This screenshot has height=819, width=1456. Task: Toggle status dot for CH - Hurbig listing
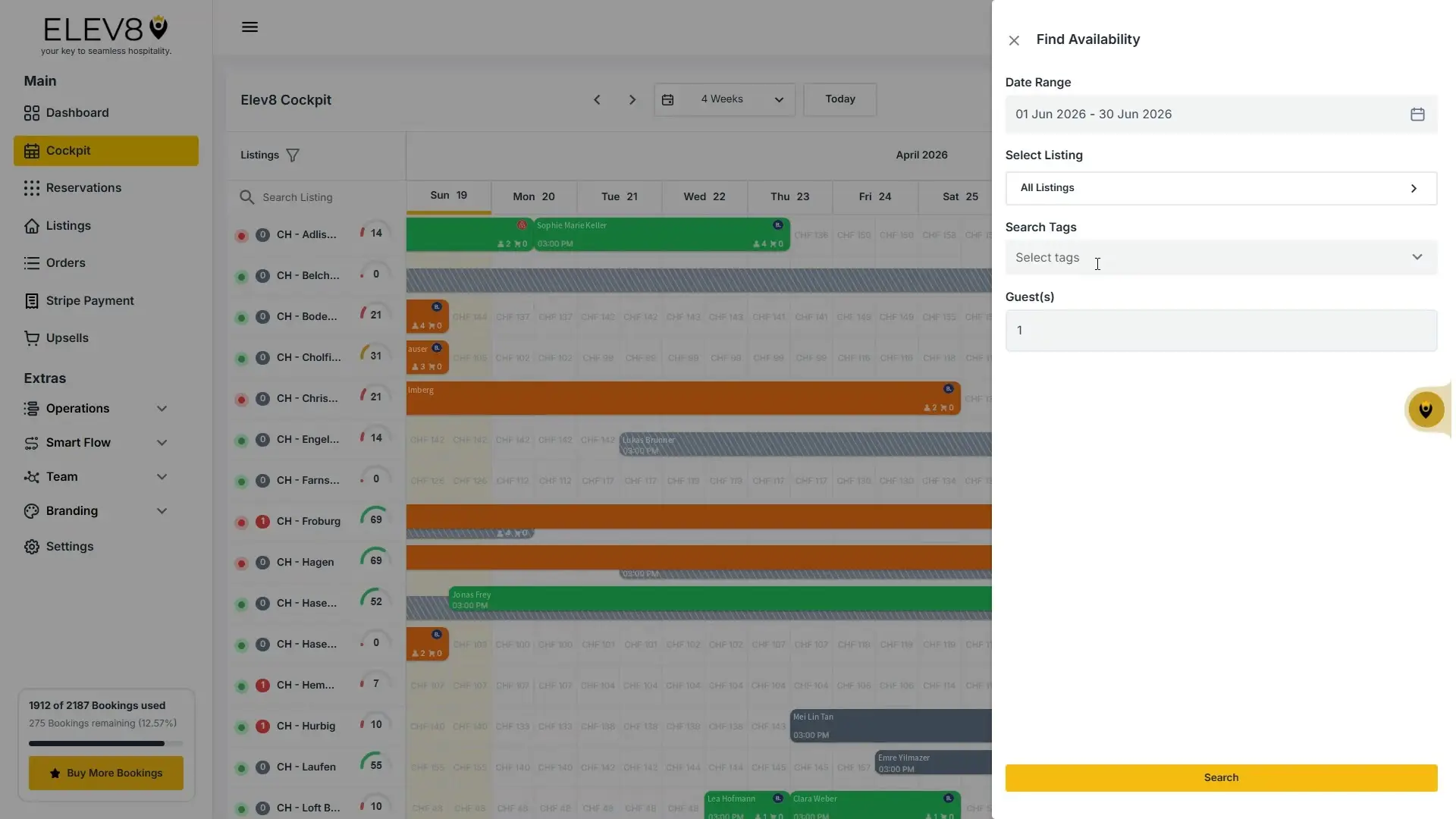pyautogui.click(x=241, y=727)
